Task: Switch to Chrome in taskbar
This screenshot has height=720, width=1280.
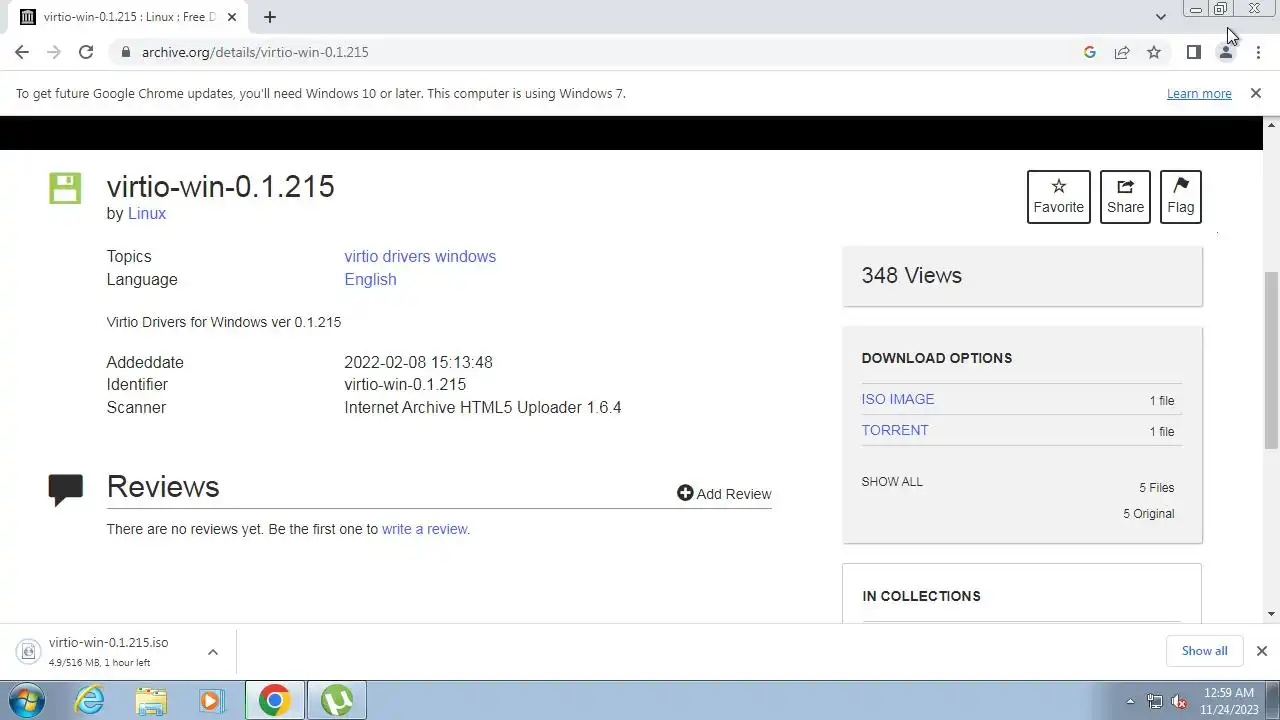Action: click(274, 700)
